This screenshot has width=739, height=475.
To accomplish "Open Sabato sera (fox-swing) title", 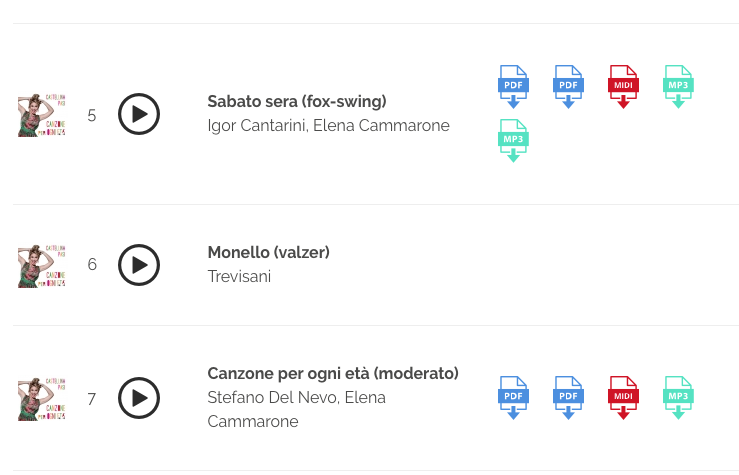I will tap(297, 102).
